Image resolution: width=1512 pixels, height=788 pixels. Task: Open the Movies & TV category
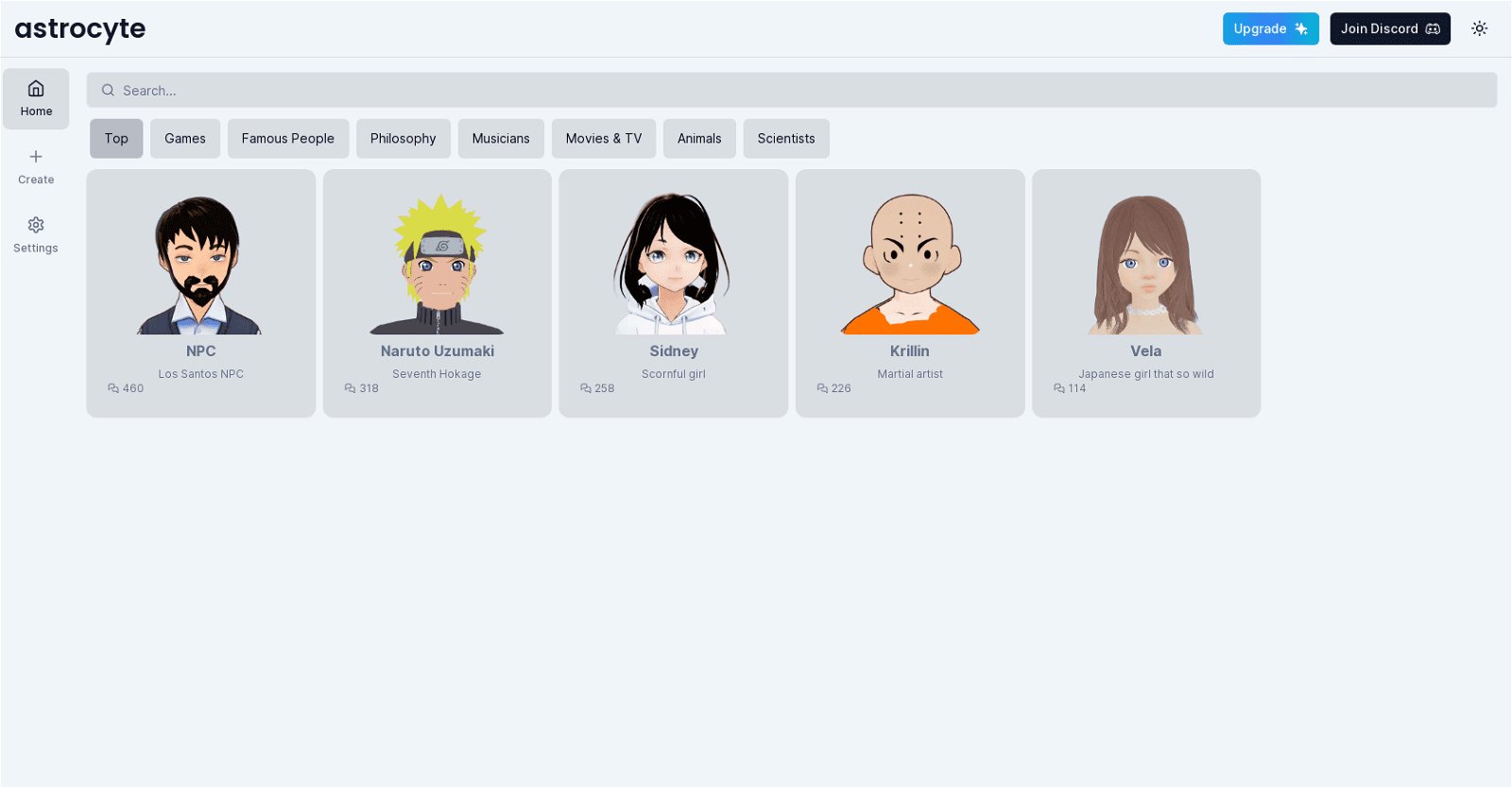click(x=604, y=139)
